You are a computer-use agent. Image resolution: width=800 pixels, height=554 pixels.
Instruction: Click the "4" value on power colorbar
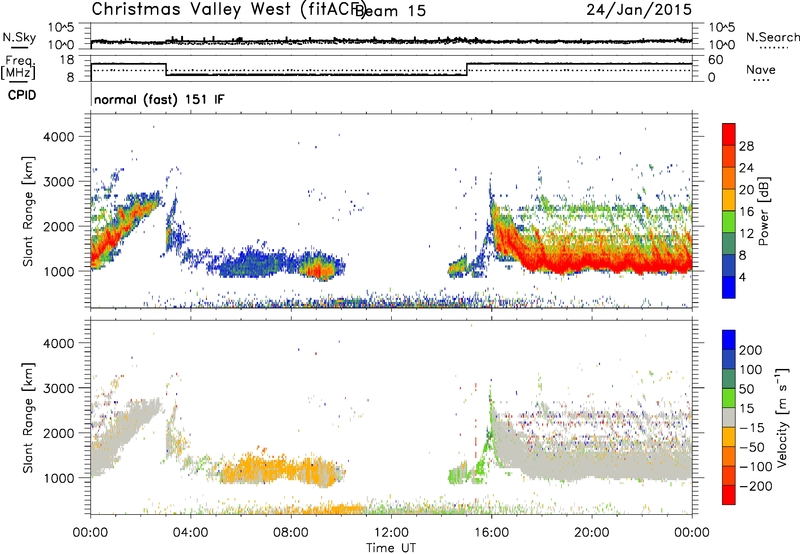[743, 277]
